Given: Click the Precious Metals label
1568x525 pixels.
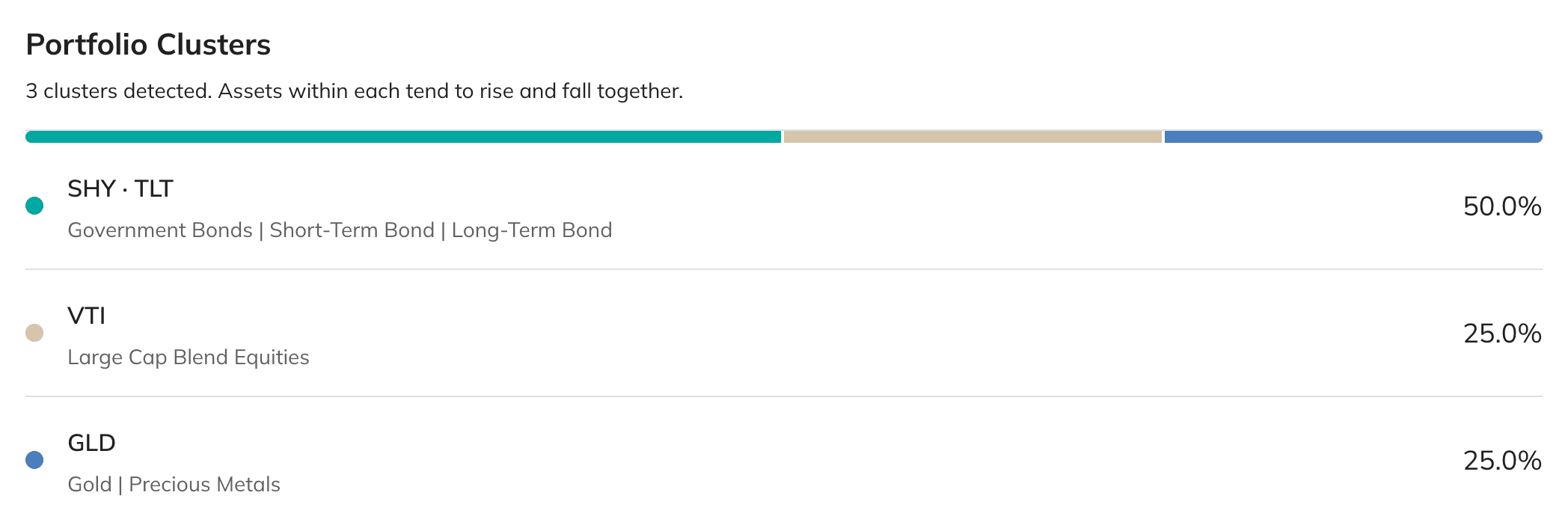Looking at the screenshot, I should coord(205,485).
